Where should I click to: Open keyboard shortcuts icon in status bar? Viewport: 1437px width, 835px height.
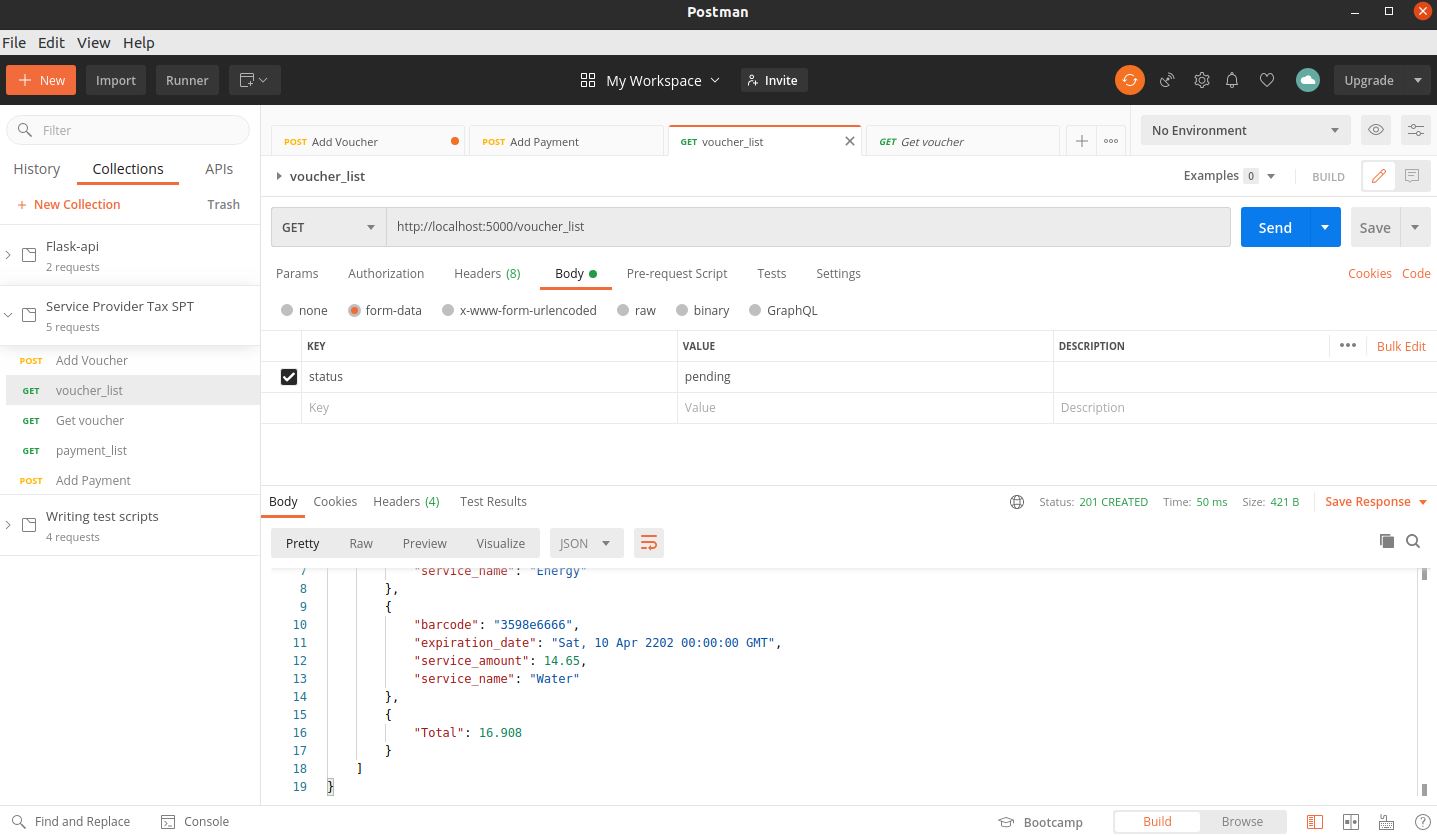1386,822
